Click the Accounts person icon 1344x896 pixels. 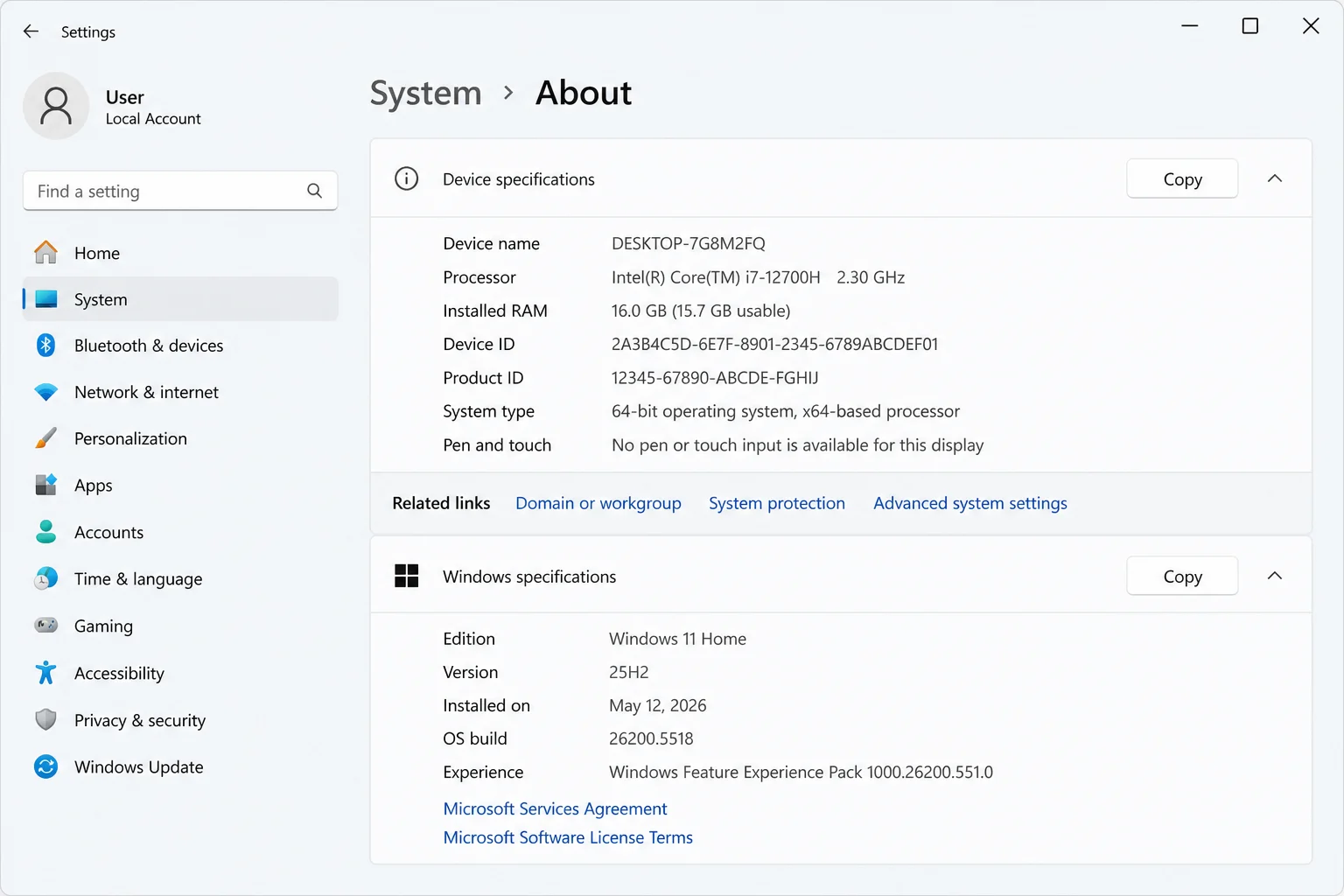(45, 532)
